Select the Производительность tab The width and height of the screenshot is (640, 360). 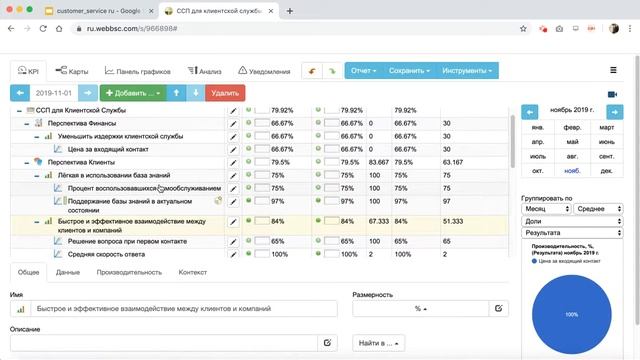click(x=129, y=272)
